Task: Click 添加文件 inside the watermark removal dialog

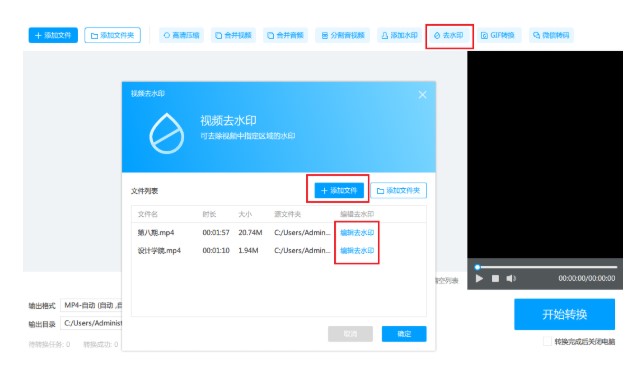Action: point(339,190)
